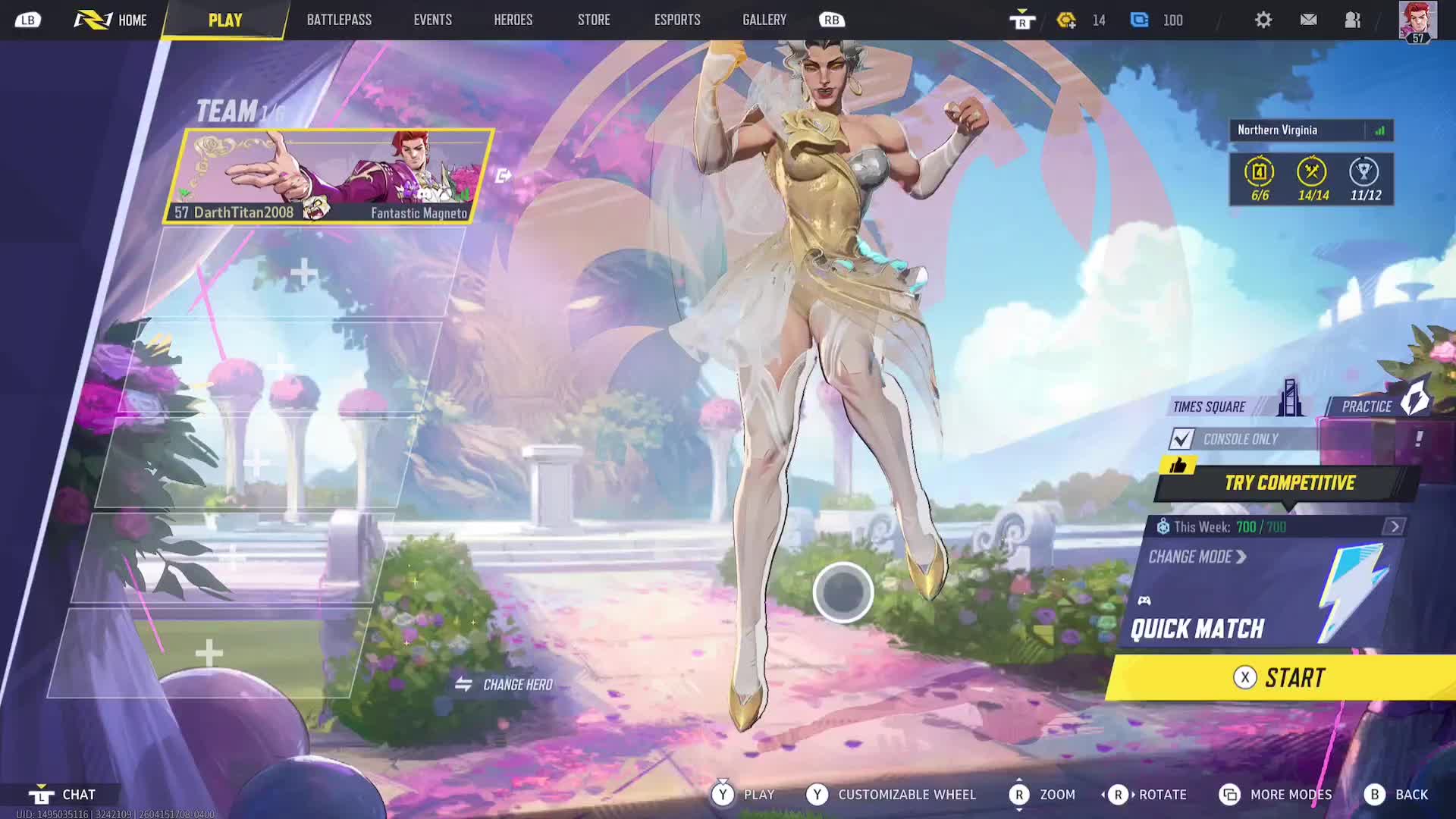
Task: View the GALLERY tab
Action: [x=764, y=20]
